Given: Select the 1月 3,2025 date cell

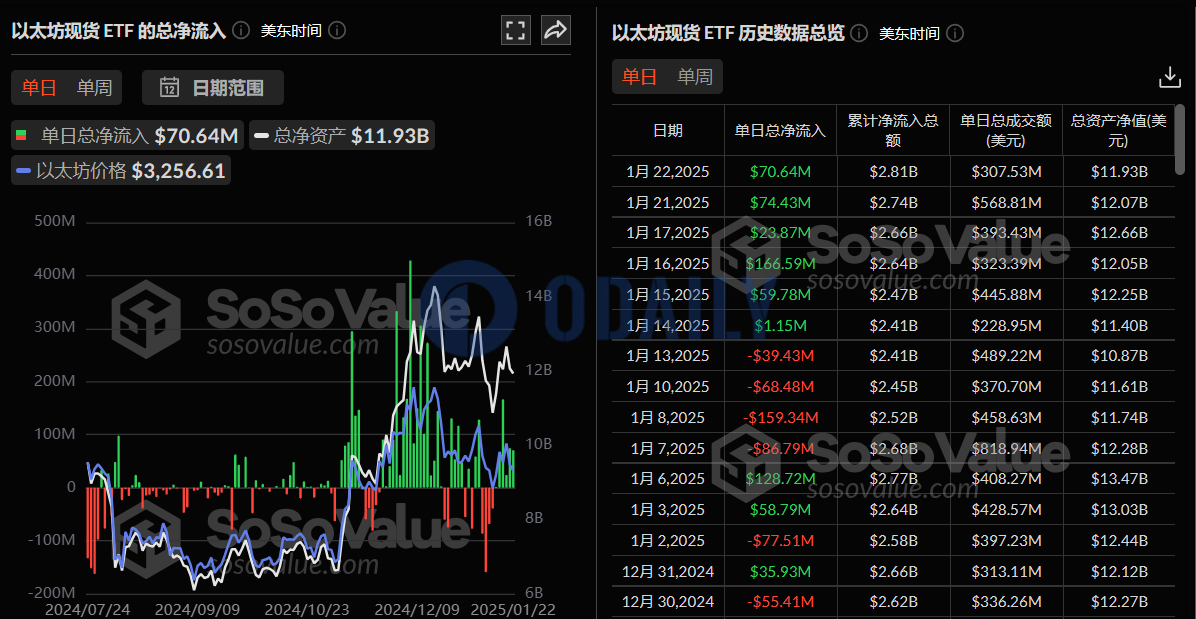Looking at the screenshot, I should coord(668,509).
